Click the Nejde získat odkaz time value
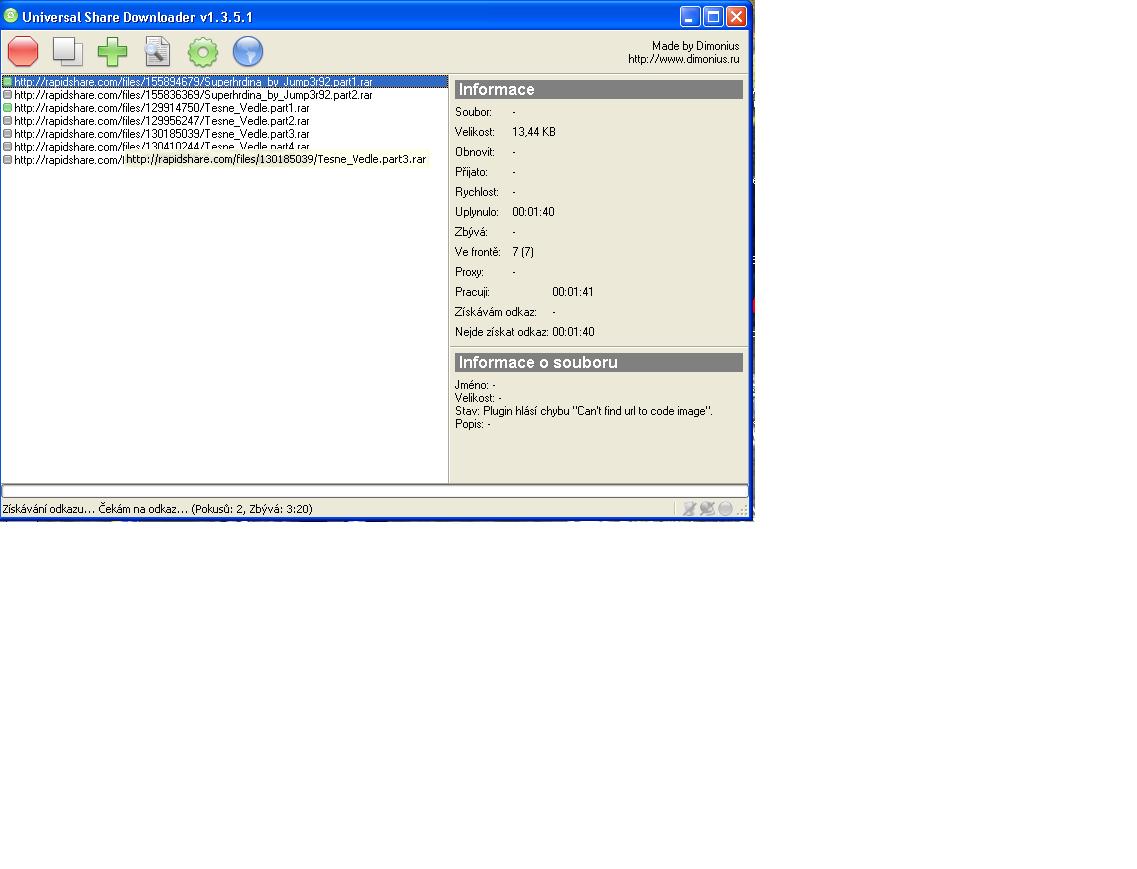The width and height of the screenshot is (1137, 869). click(x=574, y=331)
